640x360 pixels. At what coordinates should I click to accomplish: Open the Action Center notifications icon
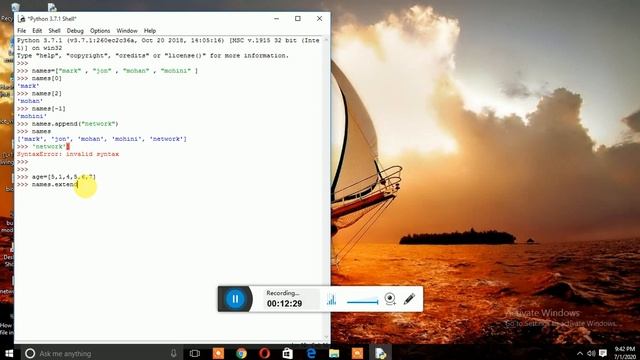[x=603, y=353]
